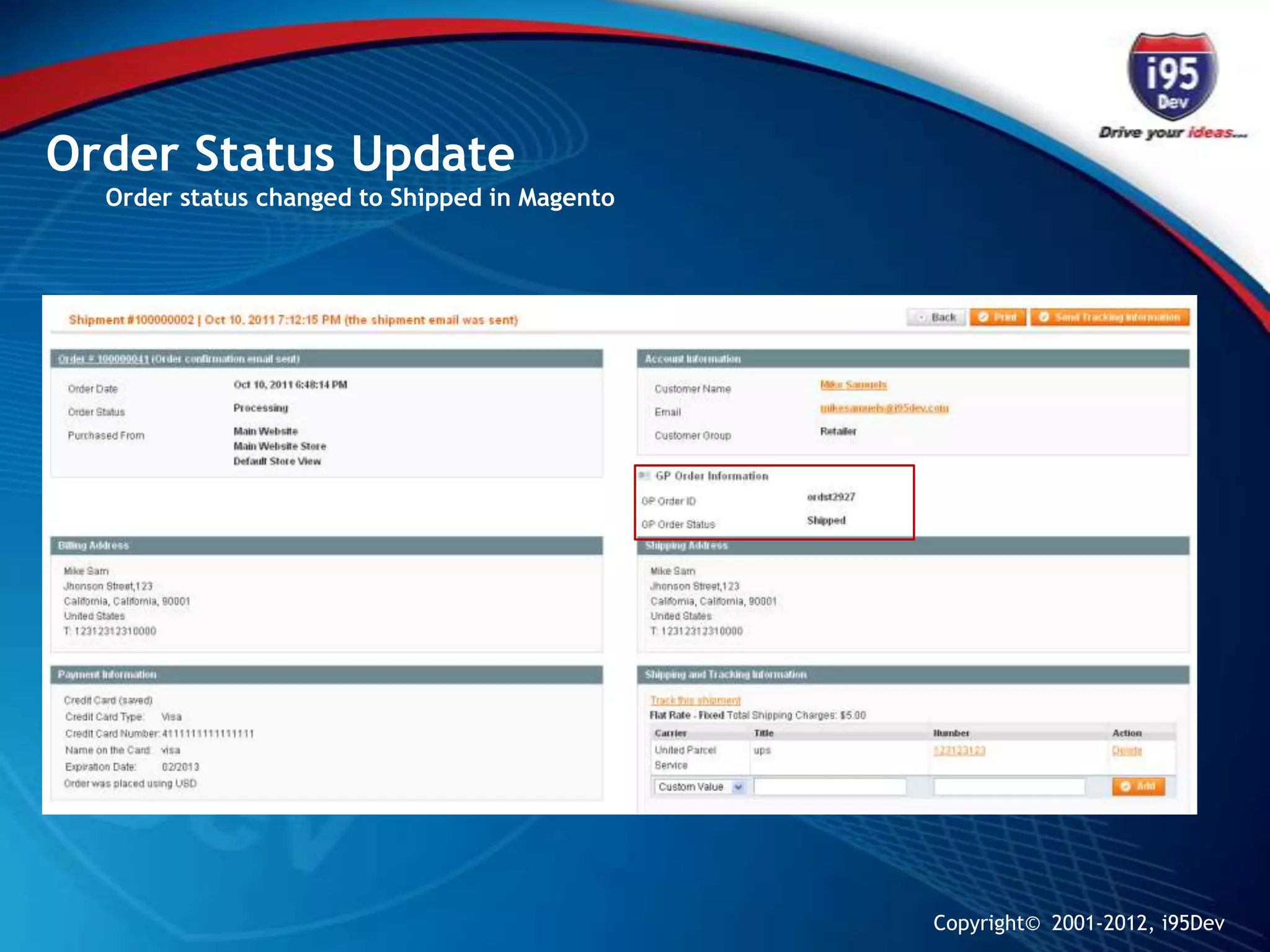Select the Expiration Date 02/2013
The height and width of the screenshot is (952, 1270).
coord(180,767)
